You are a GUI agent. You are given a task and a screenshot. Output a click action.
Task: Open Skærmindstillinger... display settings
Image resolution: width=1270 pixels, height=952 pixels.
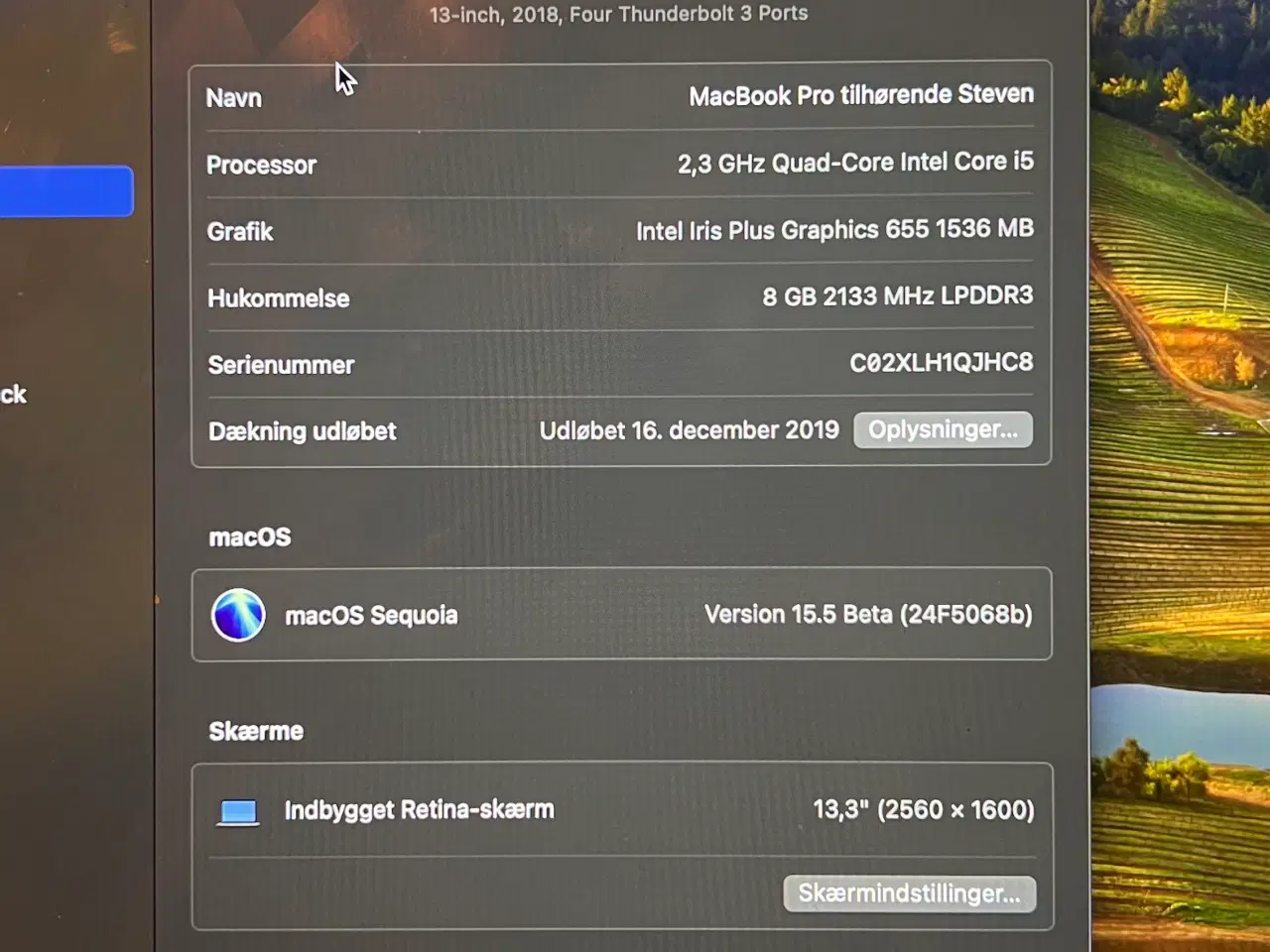(x=910, y=893)
